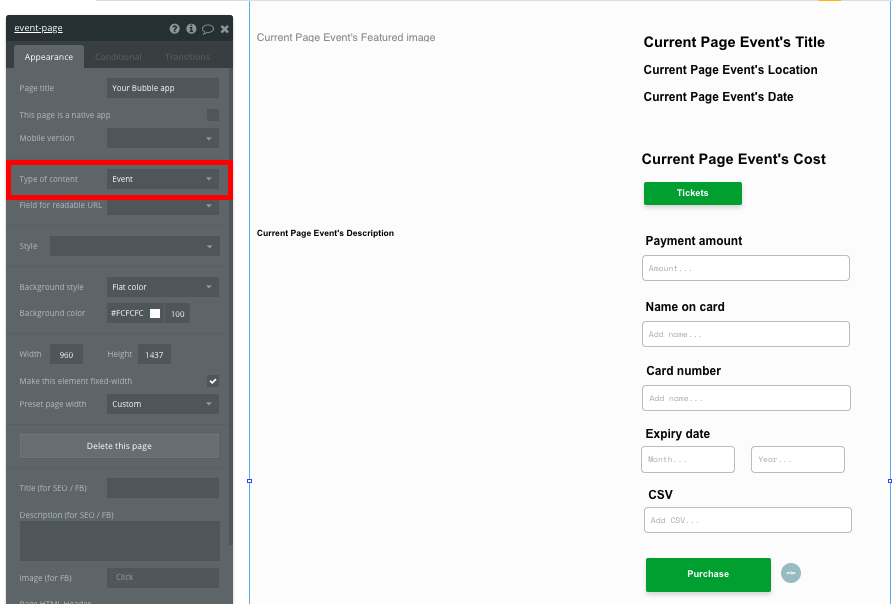Select the Add CSV input
This screenshot has width=893, height=604.
(x=747, y=520)
